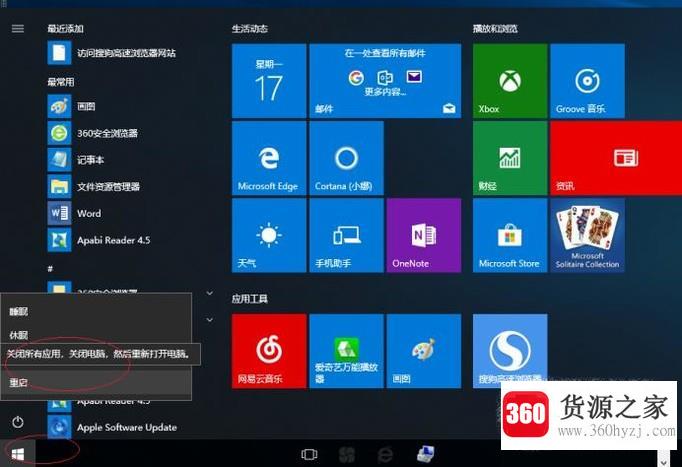682x467 pixels.
Task: Click the hamburger menu icon in Start
Action: [x=18, y=29]
